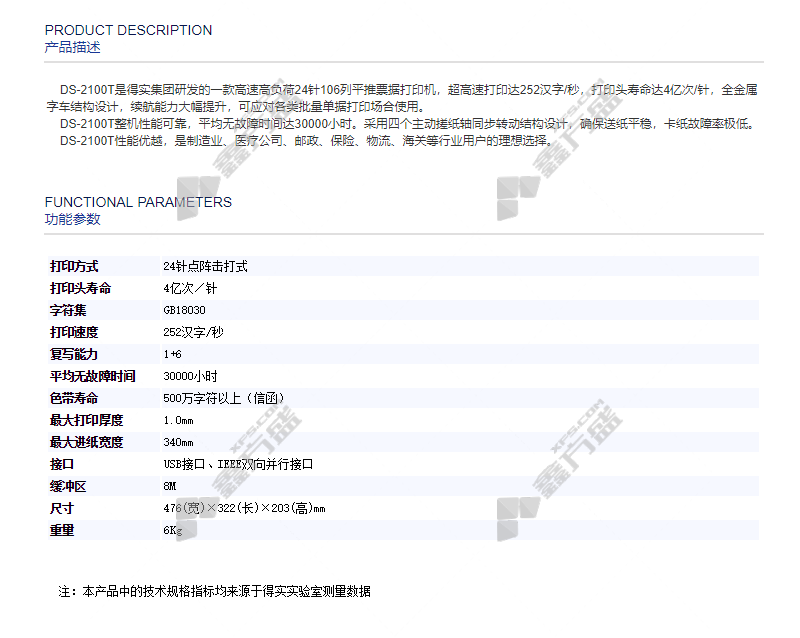Select the "最大打印厚度" row label
This screenshot has width=800, height=638.
[x=86, y=420]
